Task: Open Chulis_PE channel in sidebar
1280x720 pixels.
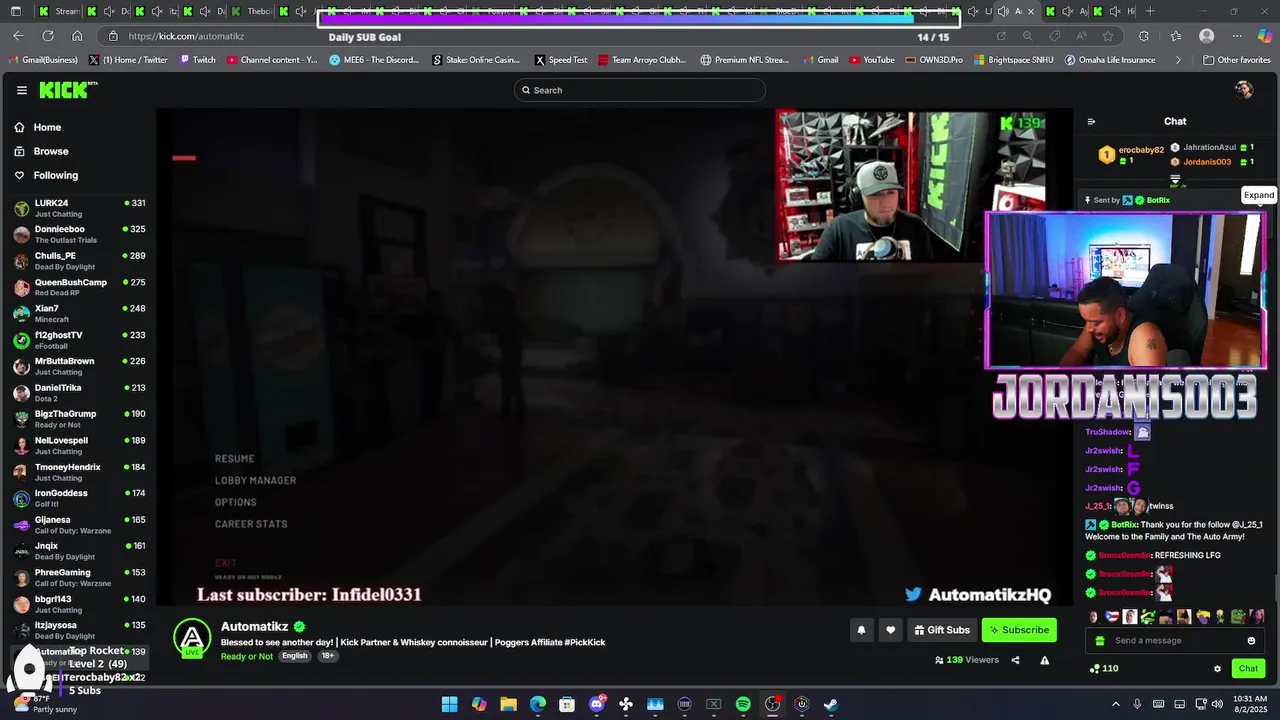Action: (78, 260)
